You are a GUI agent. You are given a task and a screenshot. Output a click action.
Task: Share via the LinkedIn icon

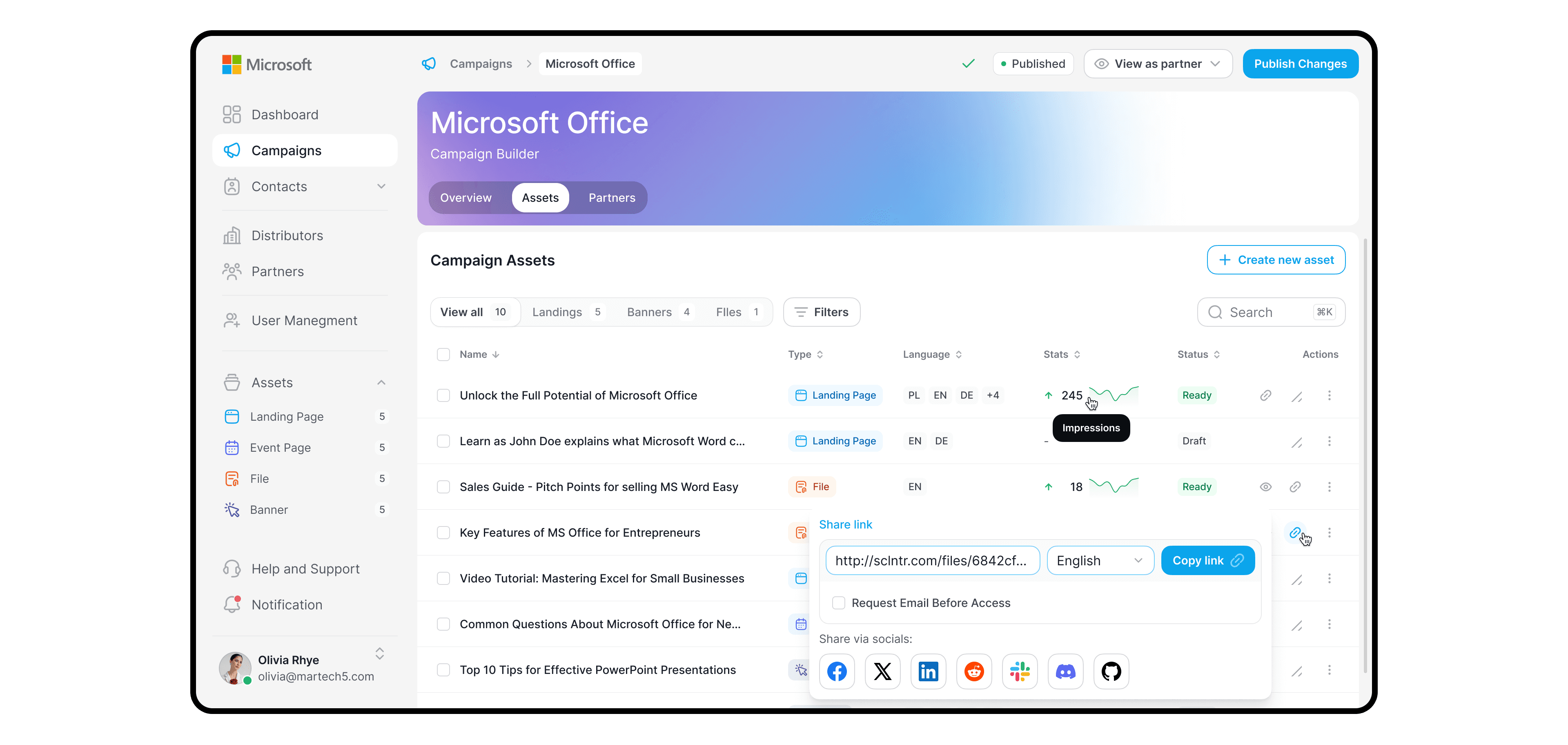928,671
